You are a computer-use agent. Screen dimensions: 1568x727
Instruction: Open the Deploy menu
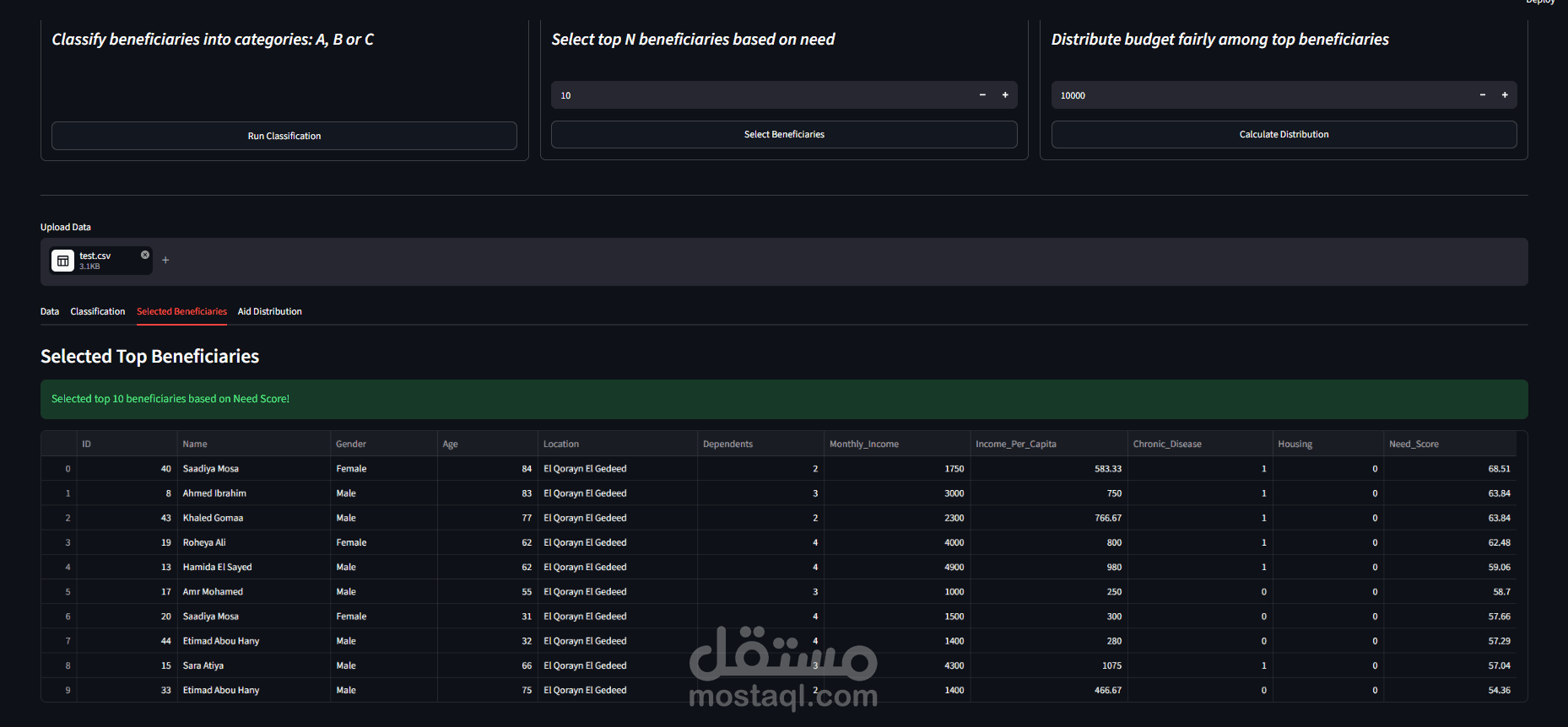click(1540, 3)
